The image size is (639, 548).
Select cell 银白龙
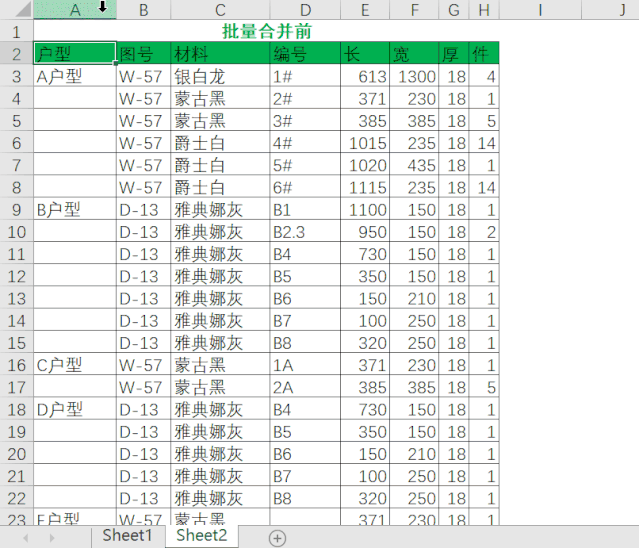click(x=220, y=76)
